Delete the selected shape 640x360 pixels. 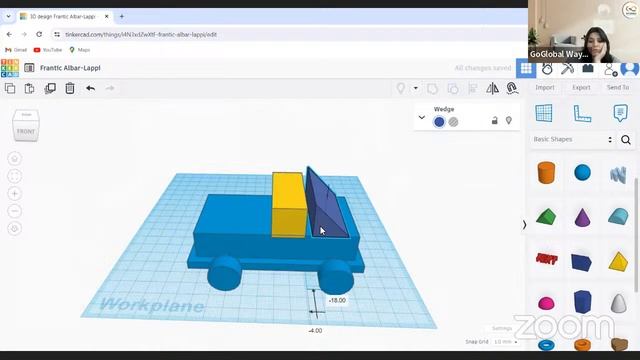click(x=70, y=88)
